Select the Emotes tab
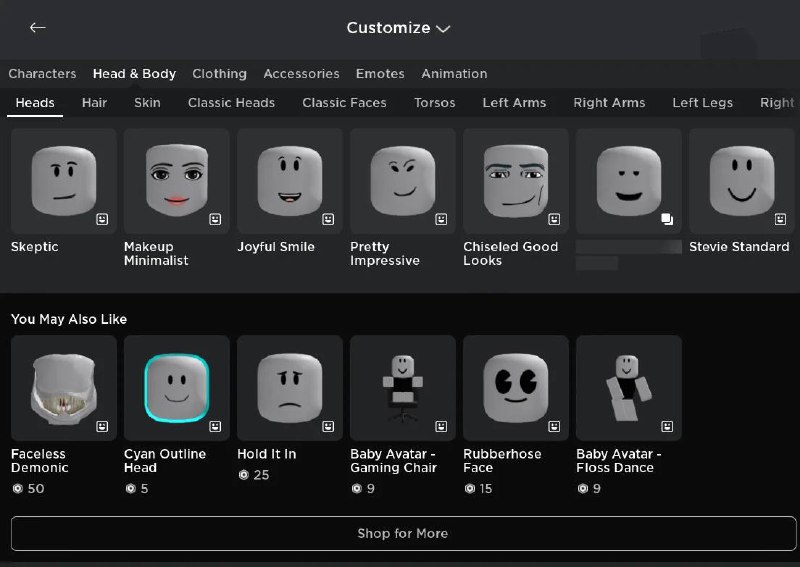This screenshot has width=800, height=567. click(380, 74)
